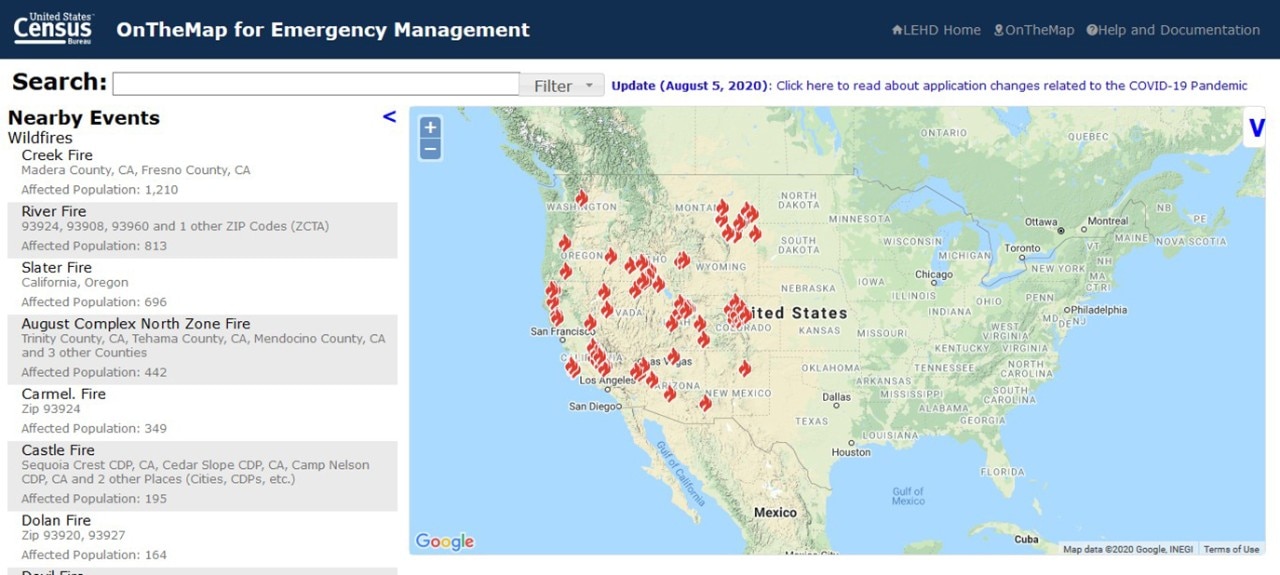Viewport: 1280px width, 575px height.
Task: Select the easternmost wildfire icon in Montana
Action: pyautogui.click(x=755, y=234)
